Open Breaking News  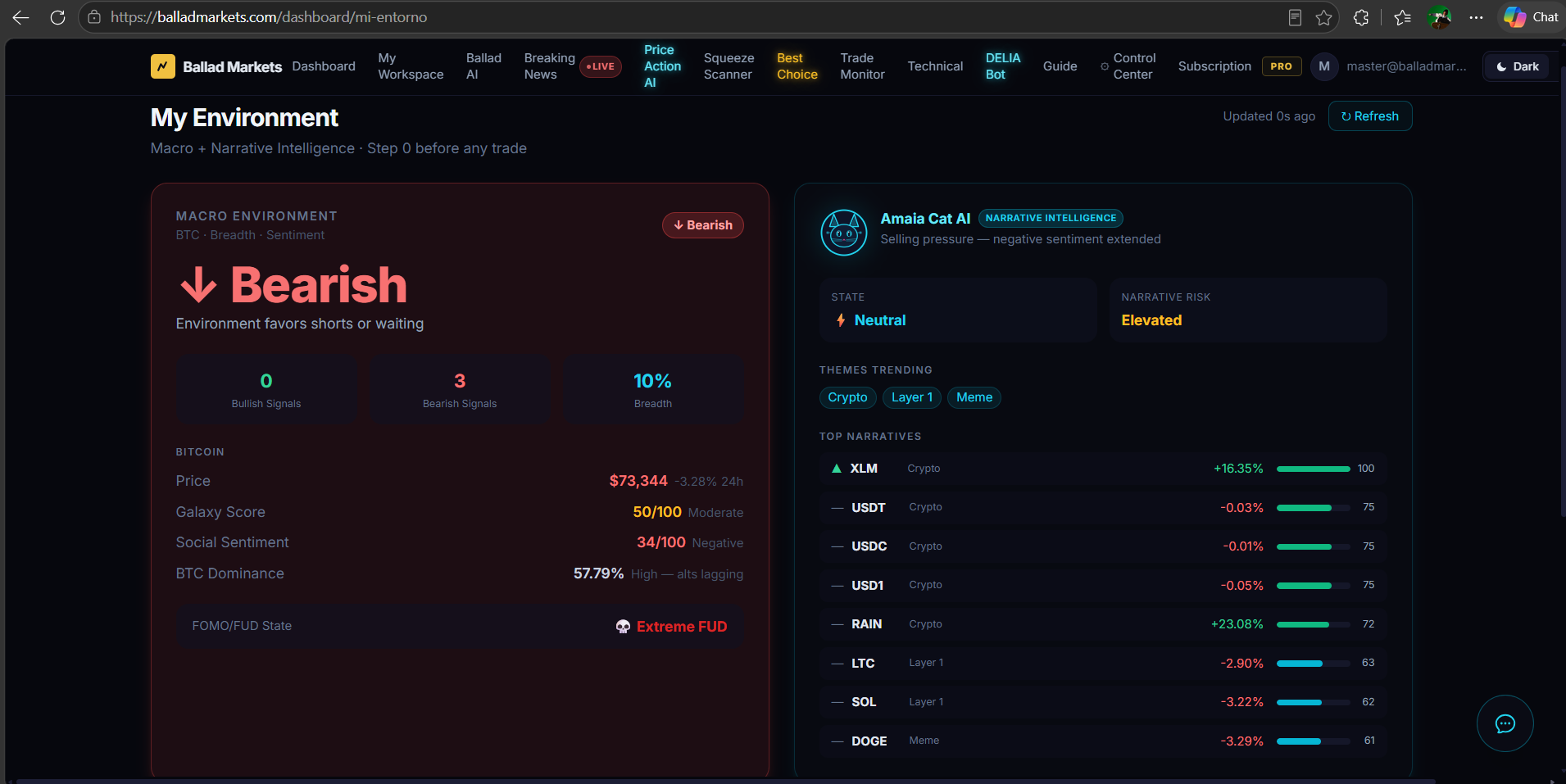(x=550, y=66)
